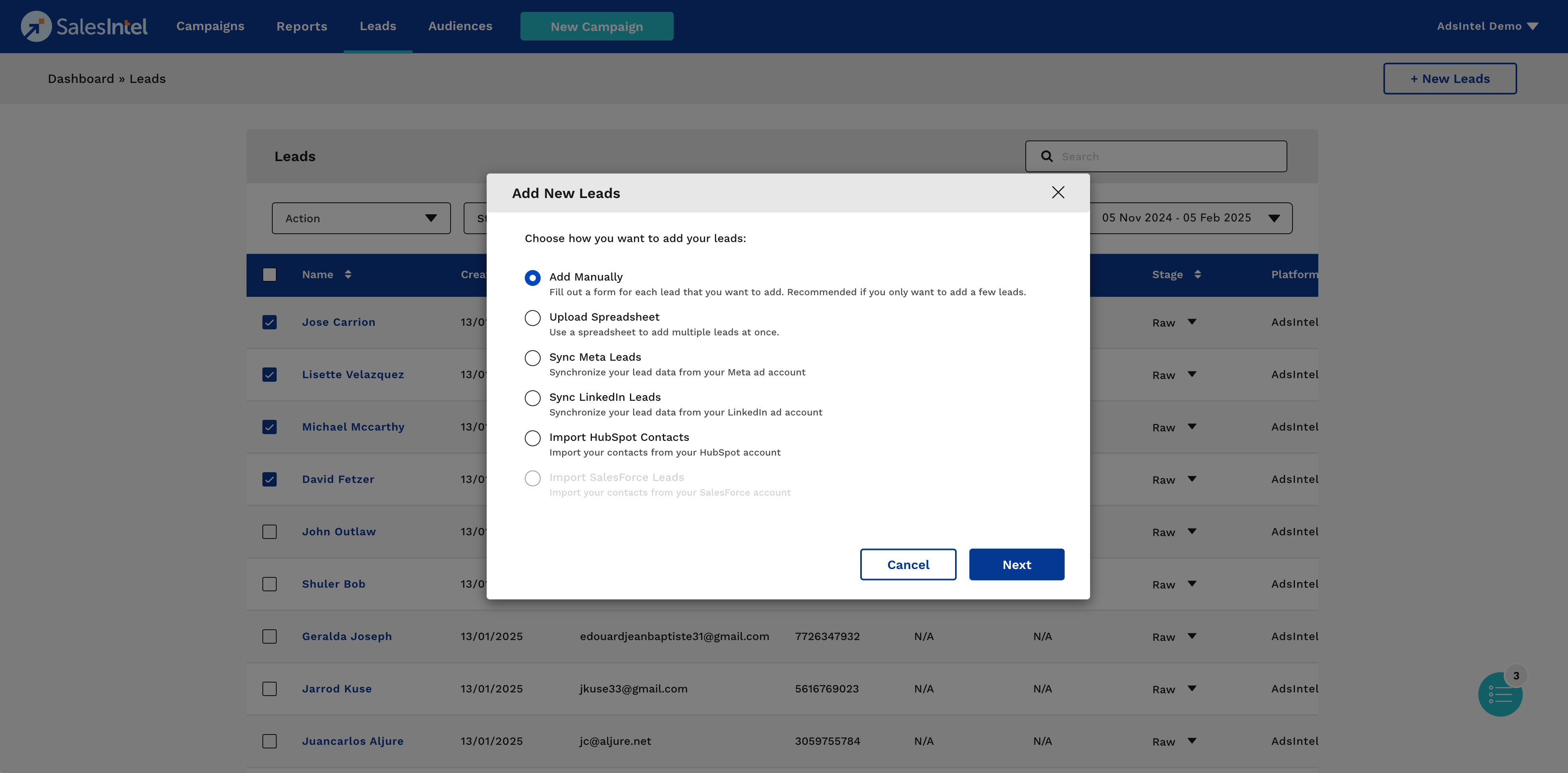Click the SalesIntel logo icon
This screenshot has height=773, width=1568.
point(36,26)
